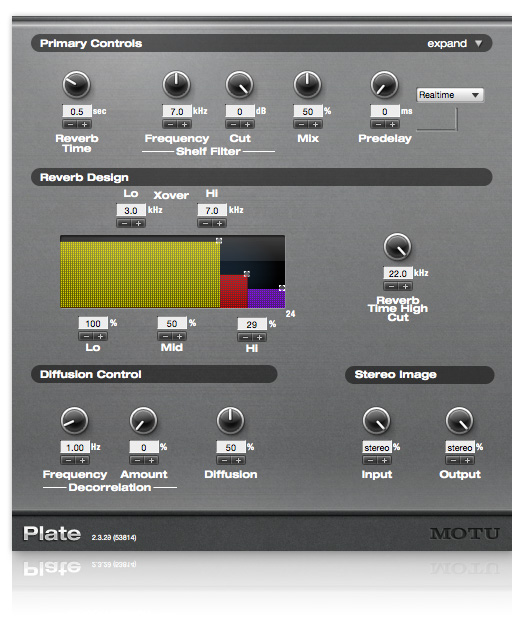Click the Diffusion 50 % value field

point(231,447)
